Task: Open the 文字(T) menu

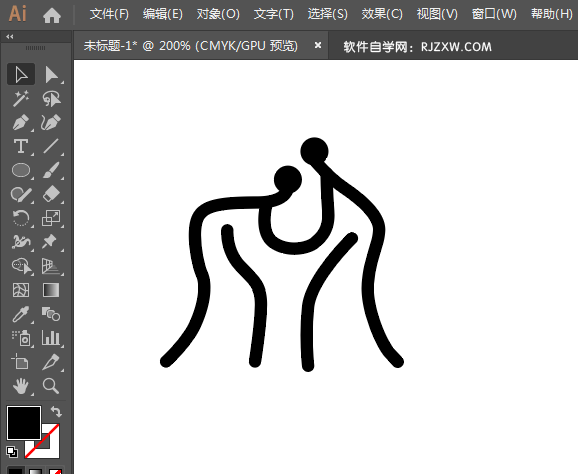Action: (274, 14)
